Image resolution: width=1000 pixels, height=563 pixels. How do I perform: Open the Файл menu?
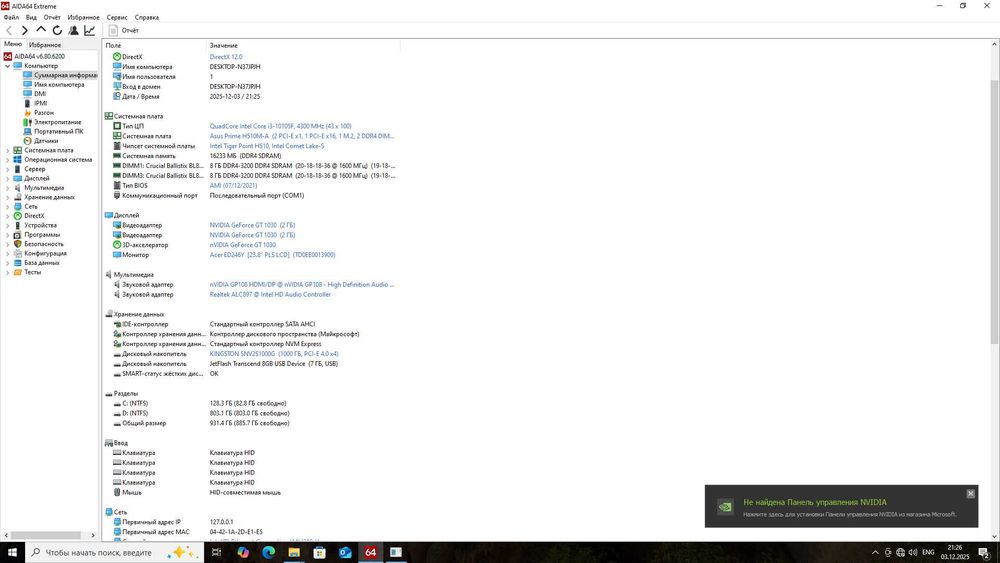coord(11,17)
